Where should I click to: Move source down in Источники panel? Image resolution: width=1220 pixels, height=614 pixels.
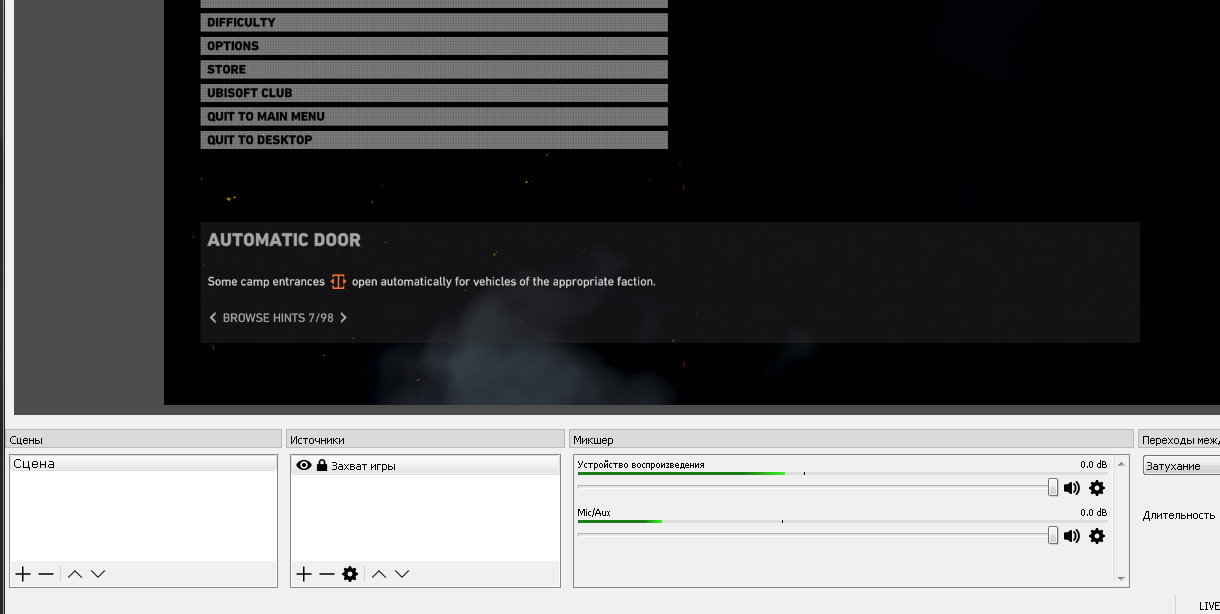[x=402, y=574]
